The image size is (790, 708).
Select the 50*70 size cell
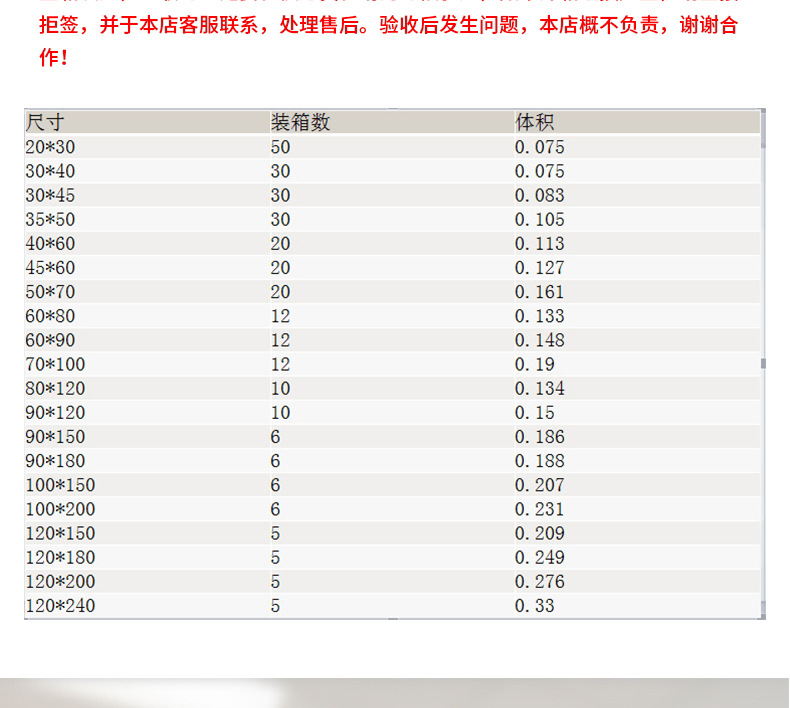(x=50, y=292)
